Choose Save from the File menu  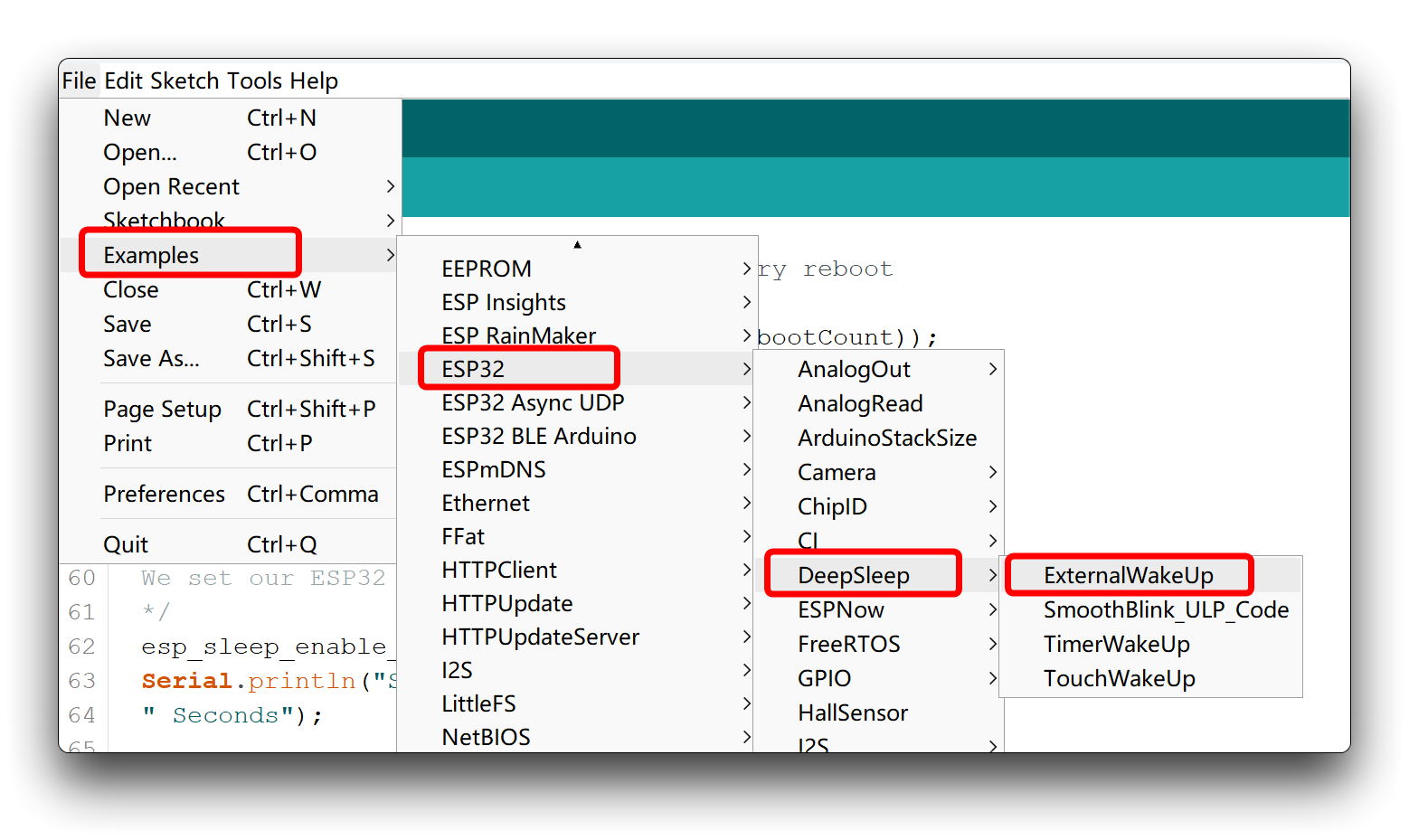tap(230, 324)
